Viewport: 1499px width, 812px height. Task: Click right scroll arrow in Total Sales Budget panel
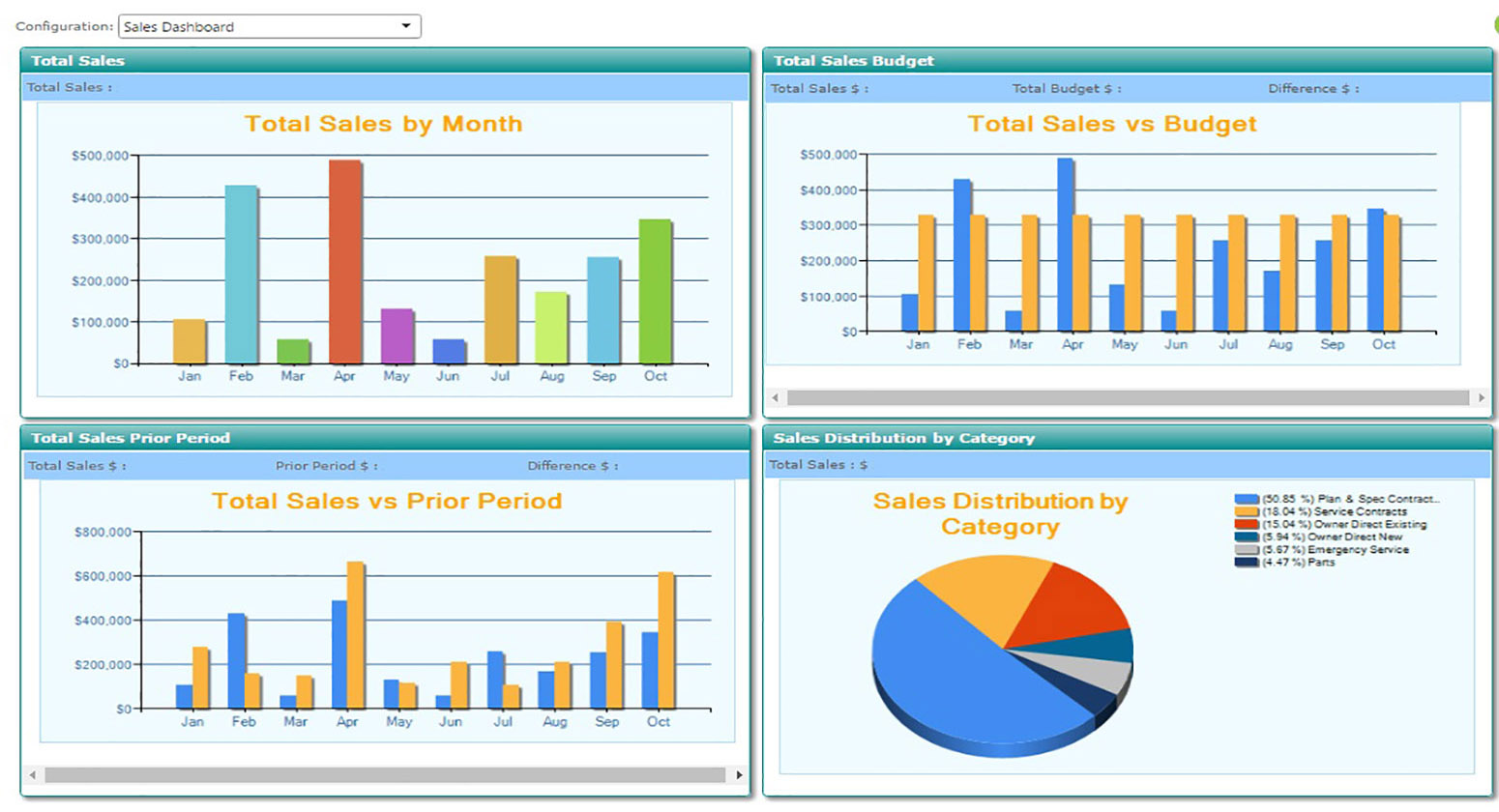tap(1481, 397)
